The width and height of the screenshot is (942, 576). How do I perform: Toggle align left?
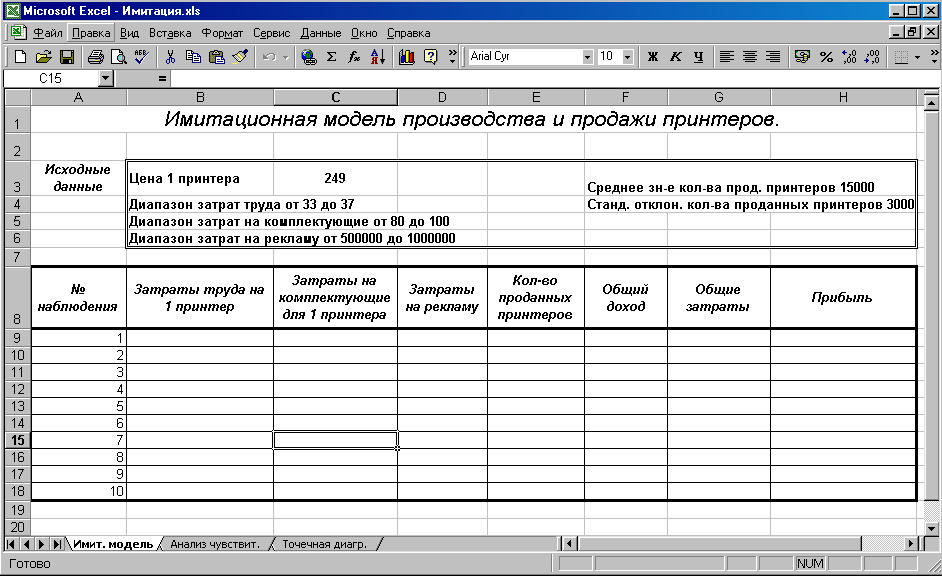pyautogui.click(x=727, y=57)
